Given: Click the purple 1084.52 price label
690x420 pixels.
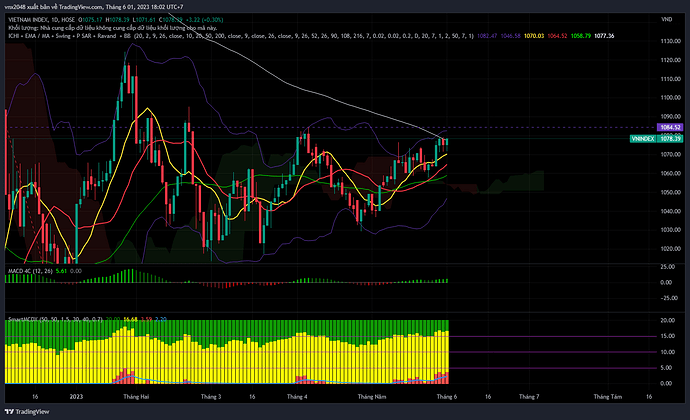Looking at the screenshot, I should (669, 128).
